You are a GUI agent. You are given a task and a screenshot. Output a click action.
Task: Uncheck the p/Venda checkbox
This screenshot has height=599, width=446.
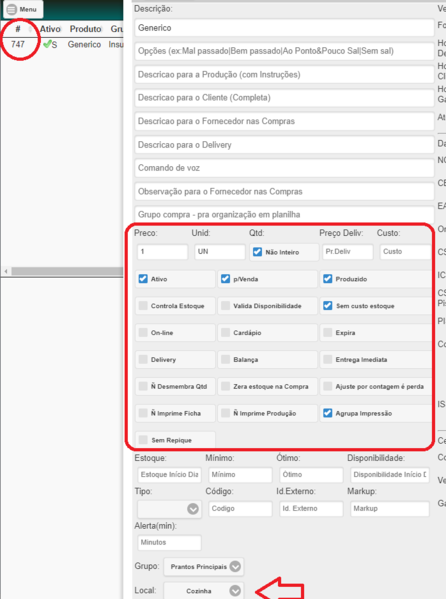225,279
